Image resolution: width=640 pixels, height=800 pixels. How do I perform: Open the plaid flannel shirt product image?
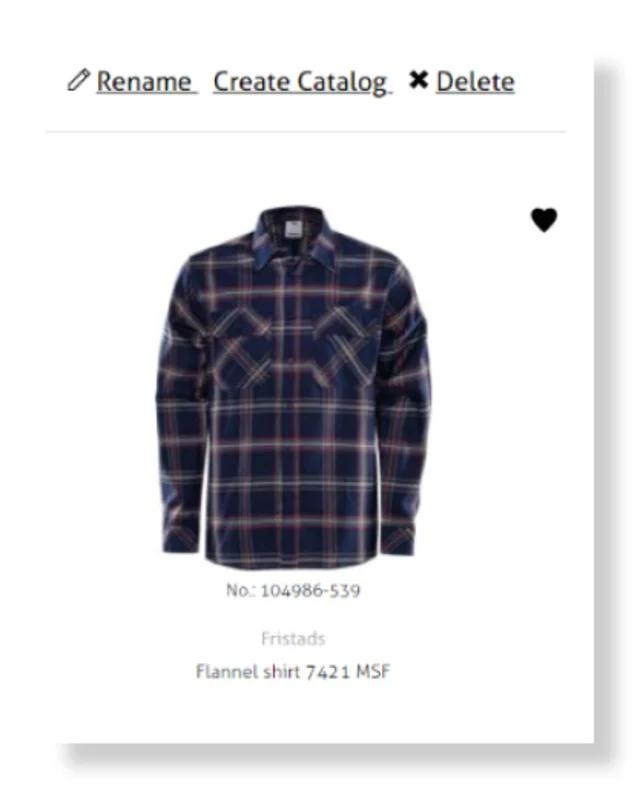coord(293,388)
